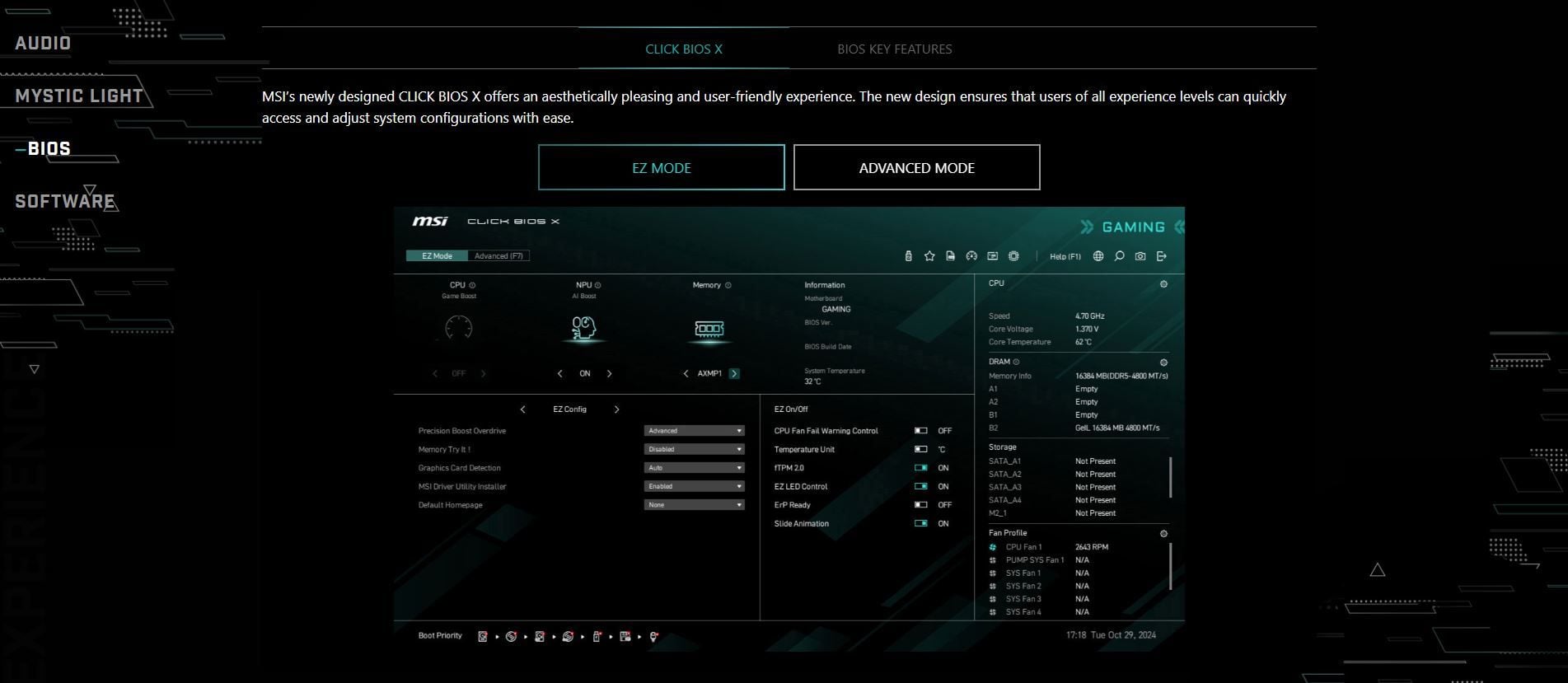Take a screenshot with camera icon
The image size is (1568, 683).
1140,256
